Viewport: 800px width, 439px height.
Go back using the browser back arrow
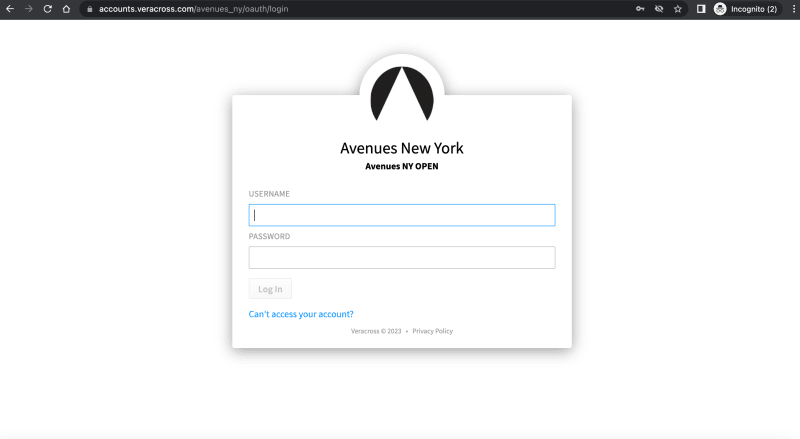click(10, 9)
